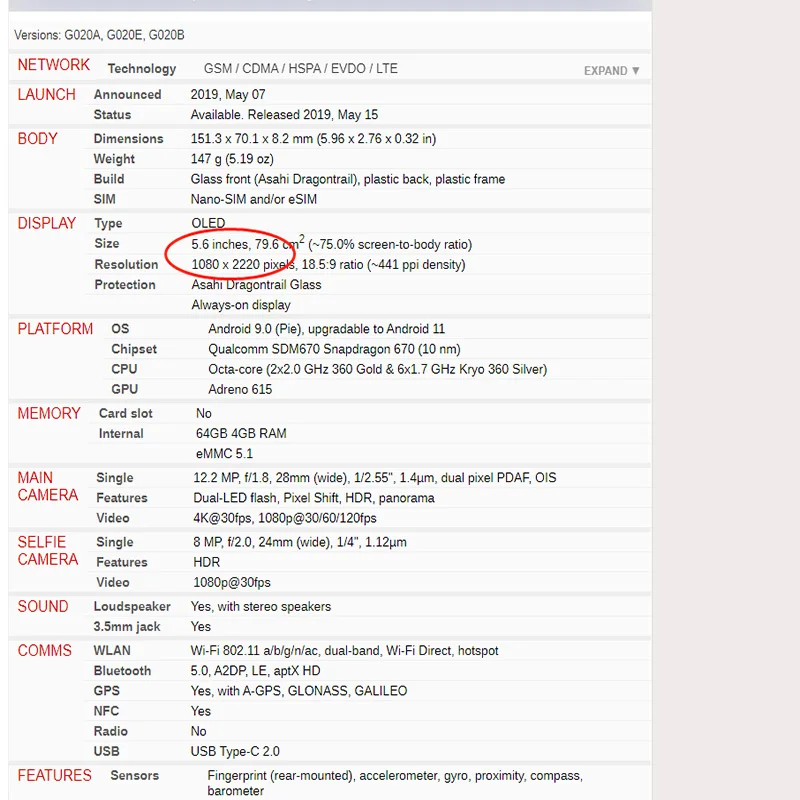Click the Weight spec label
Viewport: 800px width, 800px height.
(114, 159)
